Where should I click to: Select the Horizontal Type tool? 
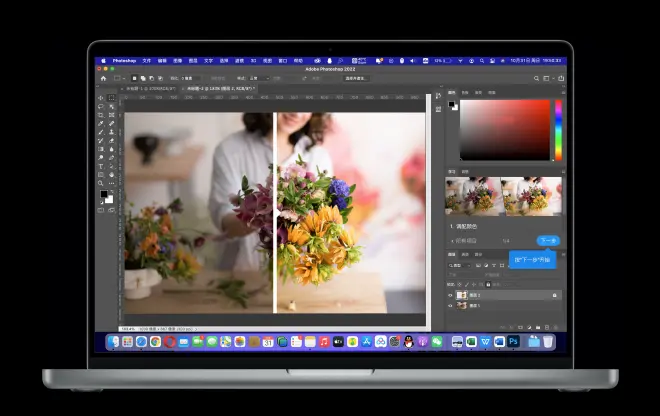pyautogui.click(x=101, y=166)
